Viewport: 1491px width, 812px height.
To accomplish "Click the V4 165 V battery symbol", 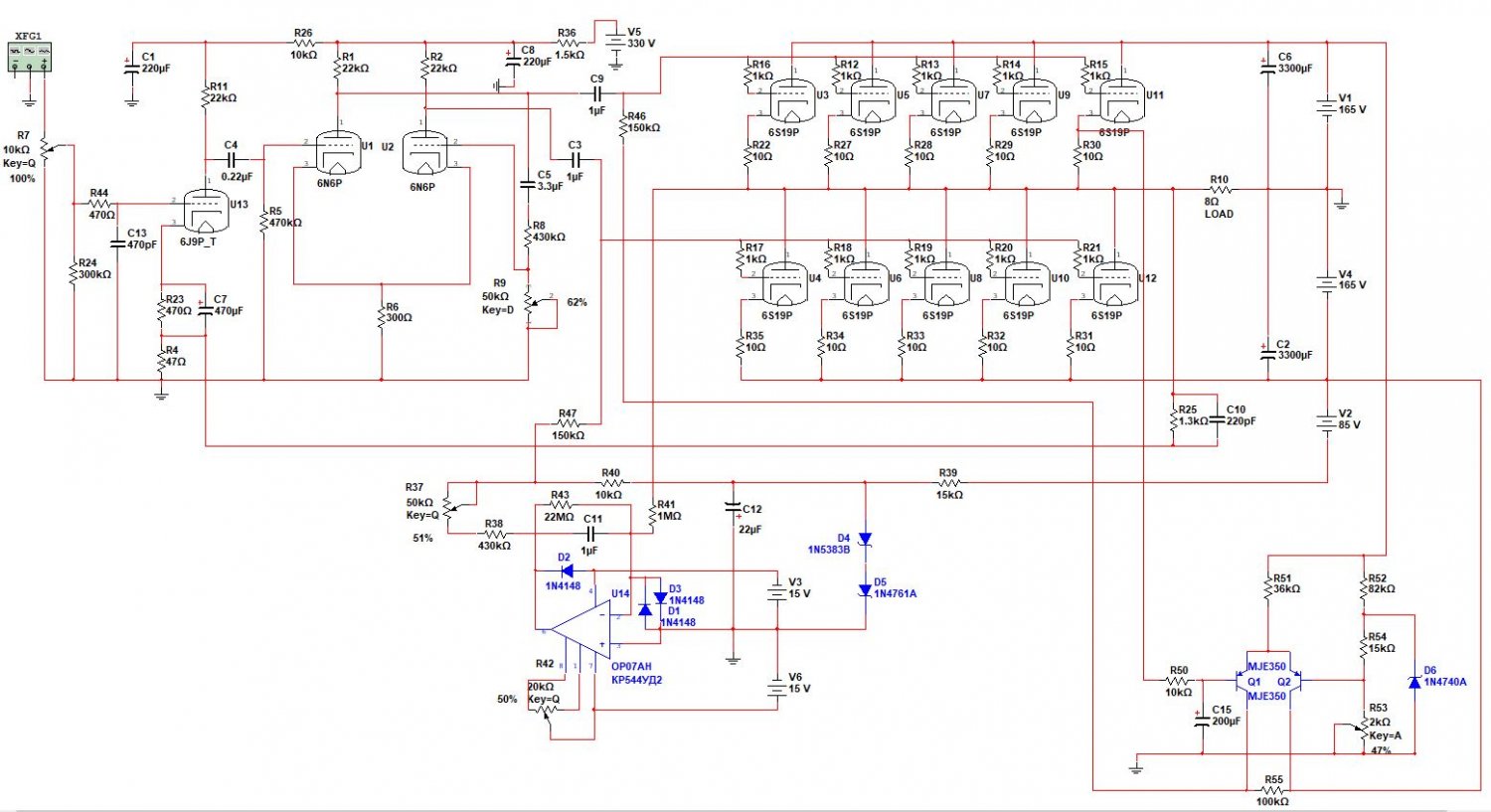I will tap(1327, 283).
